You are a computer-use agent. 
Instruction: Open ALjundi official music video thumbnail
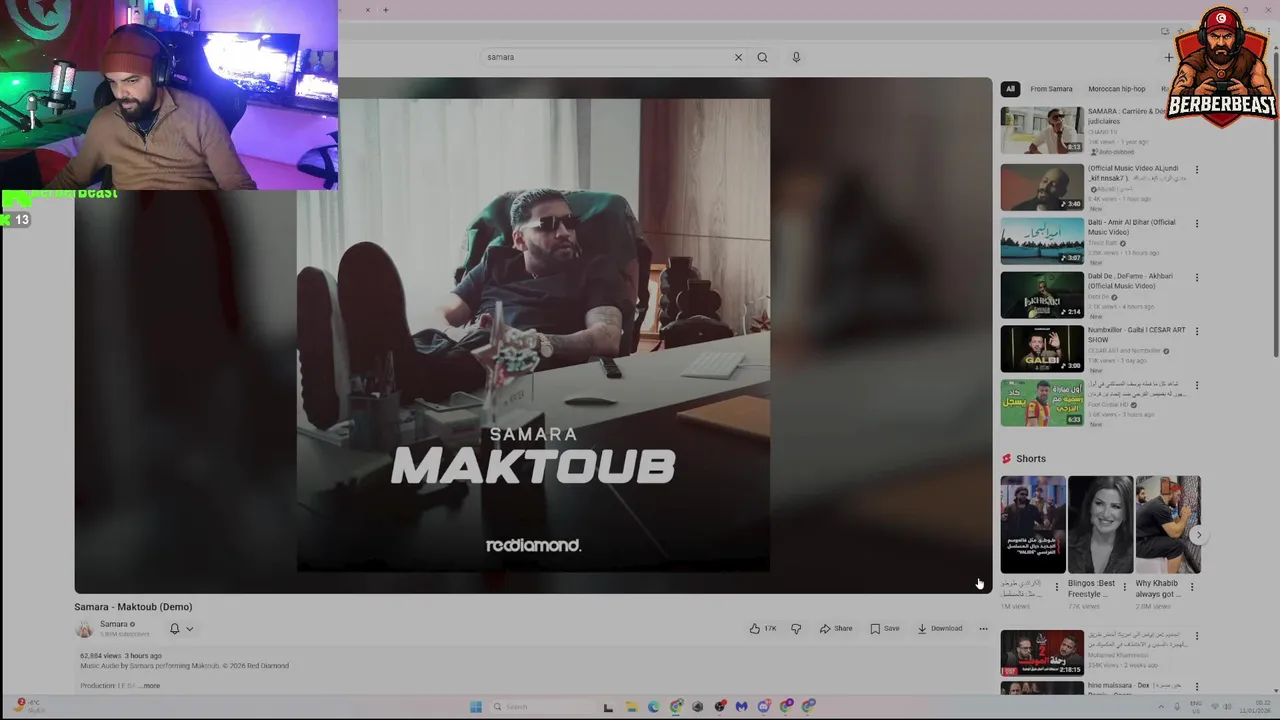1042,187
